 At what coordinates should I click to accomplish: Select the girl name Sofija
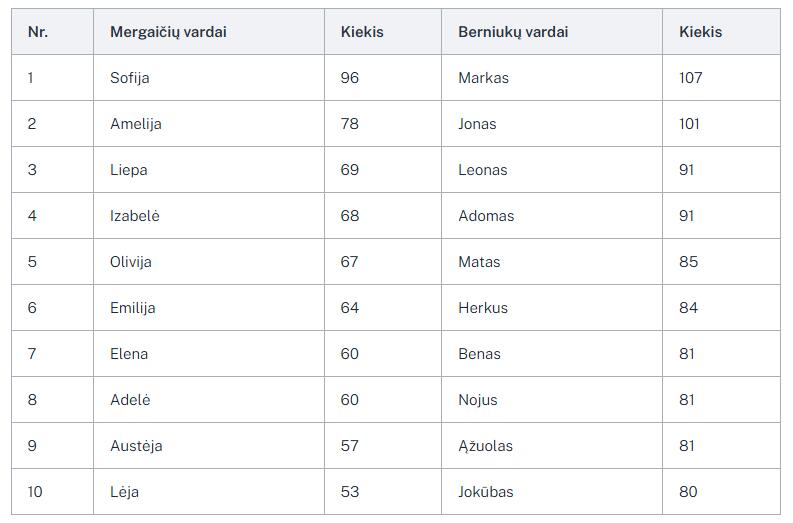(x=129, y=78)
